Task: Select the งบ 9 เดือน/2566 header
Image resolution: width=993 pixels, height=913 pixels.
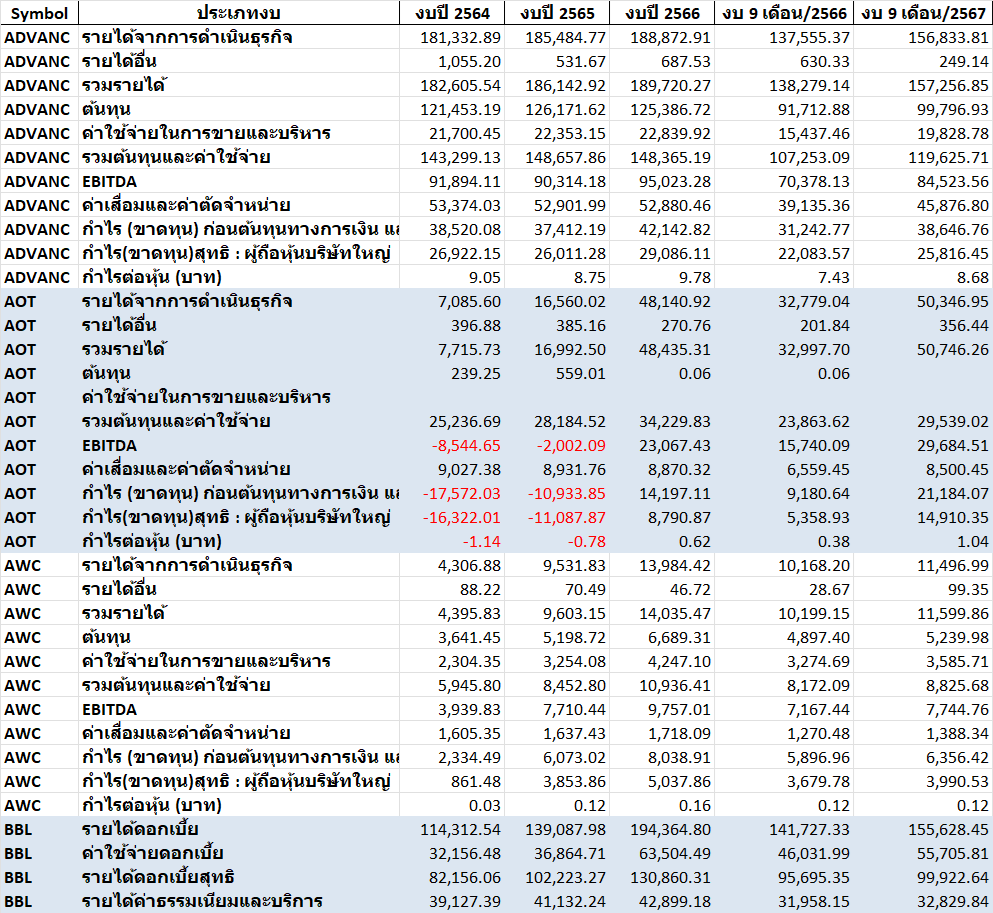Action: tap(784, 13)
